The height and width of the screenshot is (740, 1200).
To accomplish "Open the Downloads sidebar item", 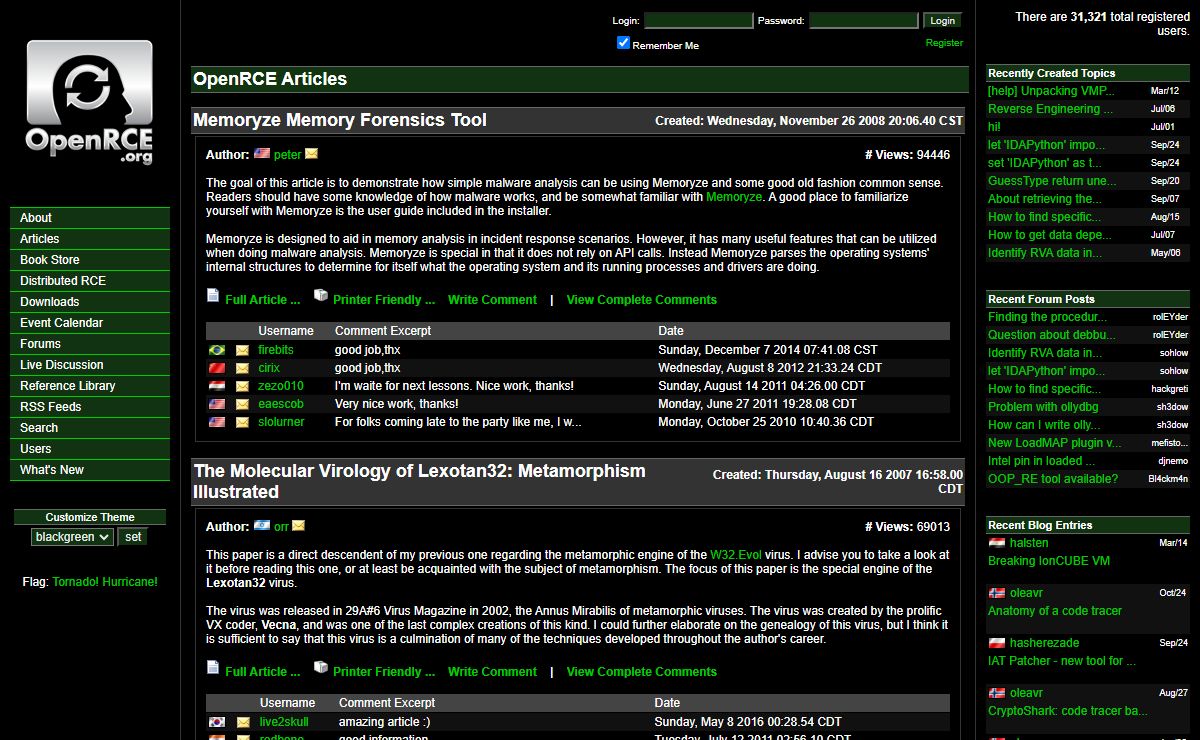I will tap(90, 302).
